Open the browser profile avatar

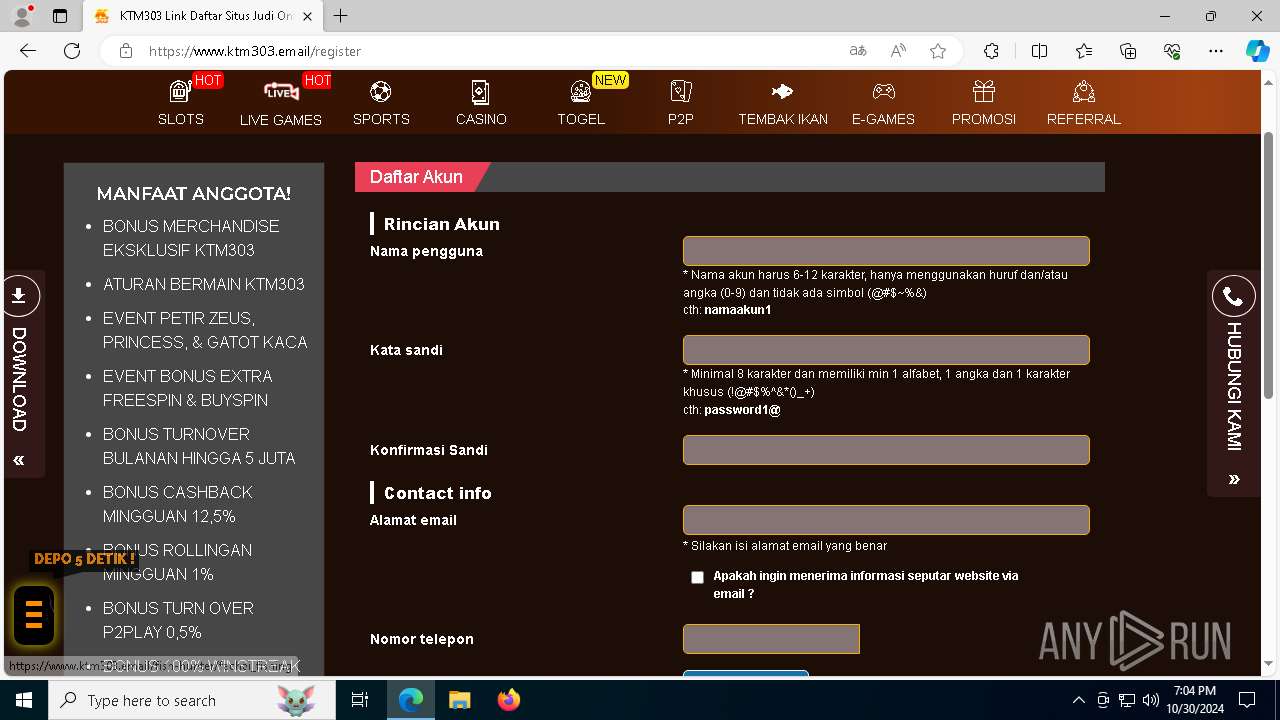pyautogui.click(x=22, y=16)
